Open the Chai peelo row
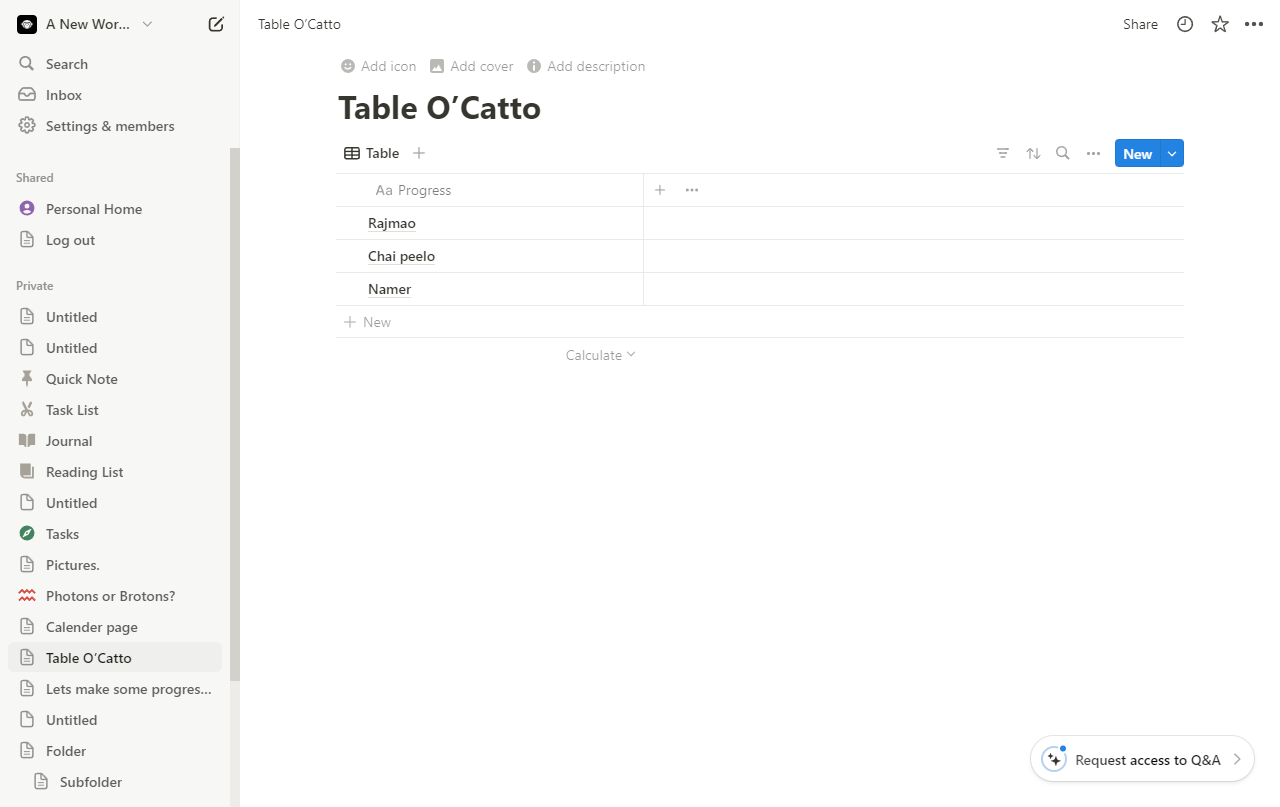The width and height of the screenshot is (1280, 807). pyautogui.click(x=401, y=256)
